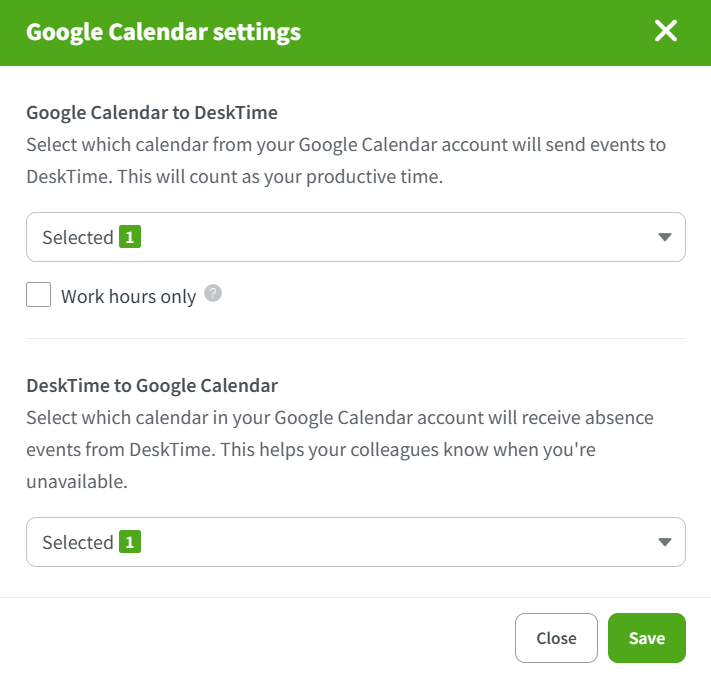Click the green count badge in first dropdown

click(129, 237)
